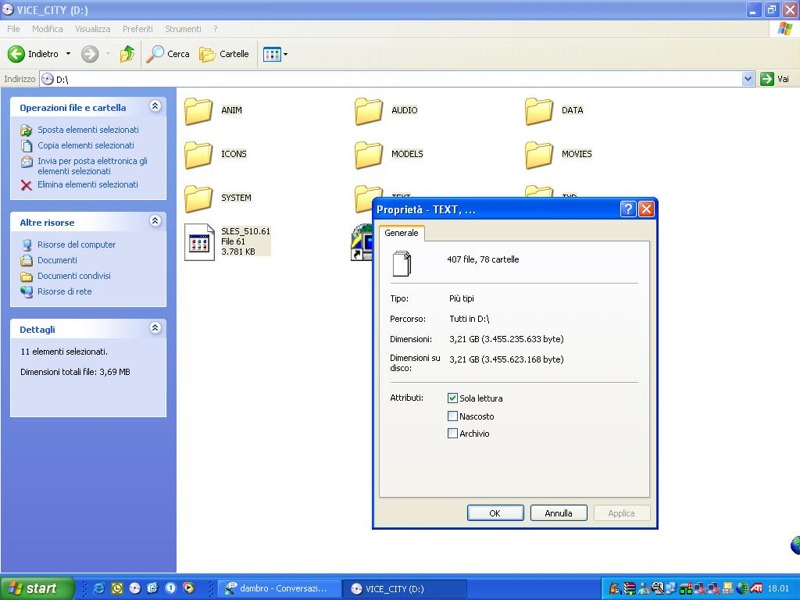Open the Indietro history dropdown arrow
This screenshot has height=600, width=800.
tap(68, 54)
